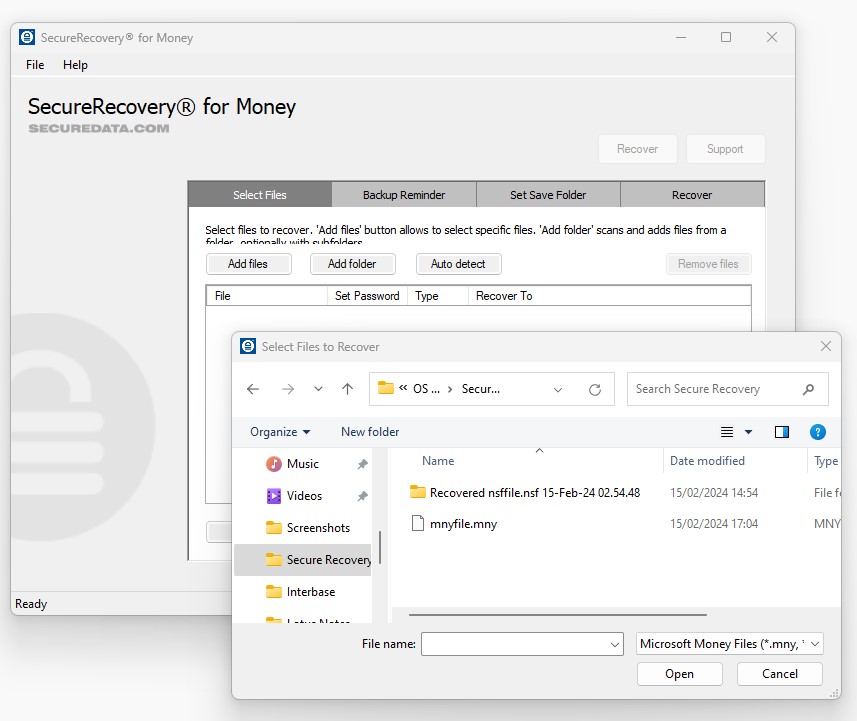Viewport: 857px width, 721px height.
Task: Expand the recent locations chevron
Action: pos(318,389)
